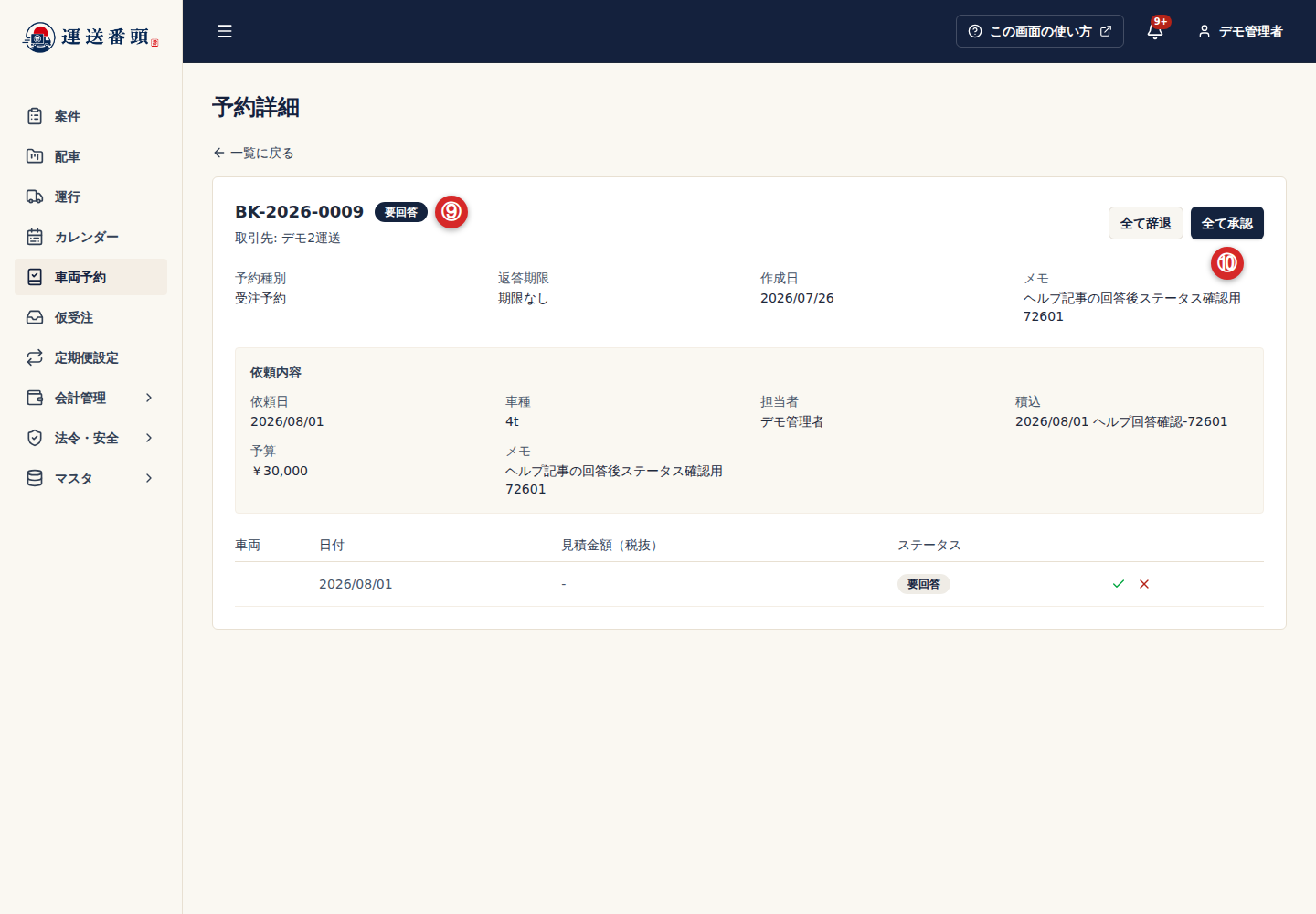Click the user icon beside デモ管理者
Image resolution: width=1316 pixels, height=914 pixels.
(x=1205, y=31)
